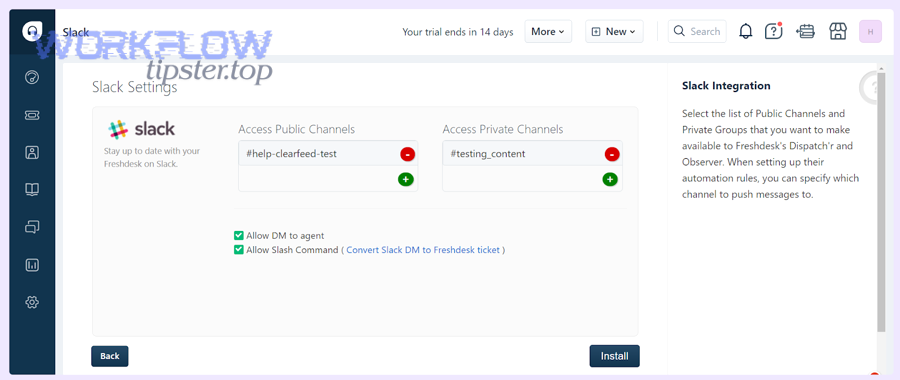Click the 'Your trial ends in 14 days' text
900x380 pixels.
pos(457,32)
